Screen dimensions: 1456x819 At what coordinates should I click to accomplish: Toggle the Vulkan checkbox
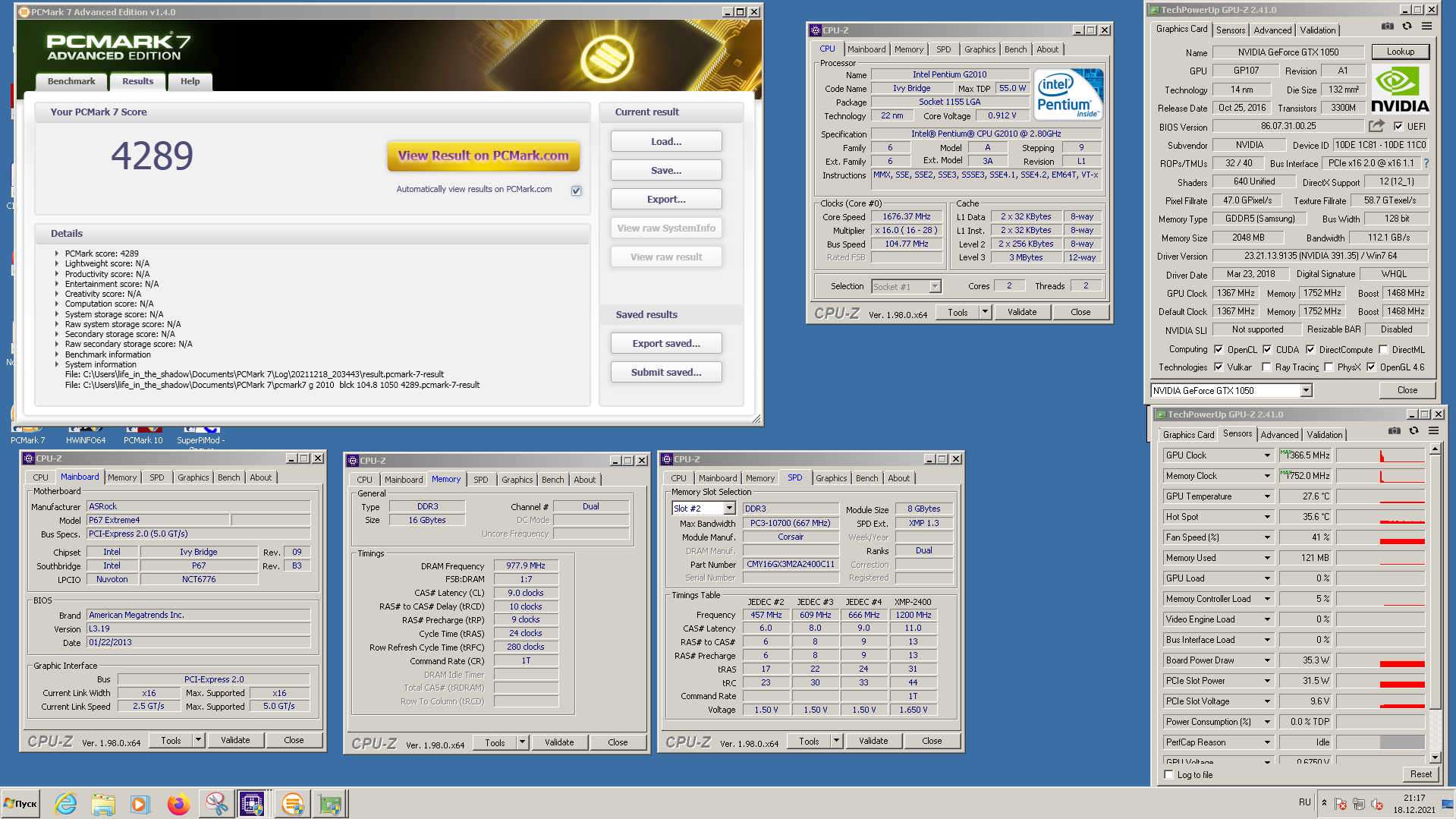[x=1219, y=367]
